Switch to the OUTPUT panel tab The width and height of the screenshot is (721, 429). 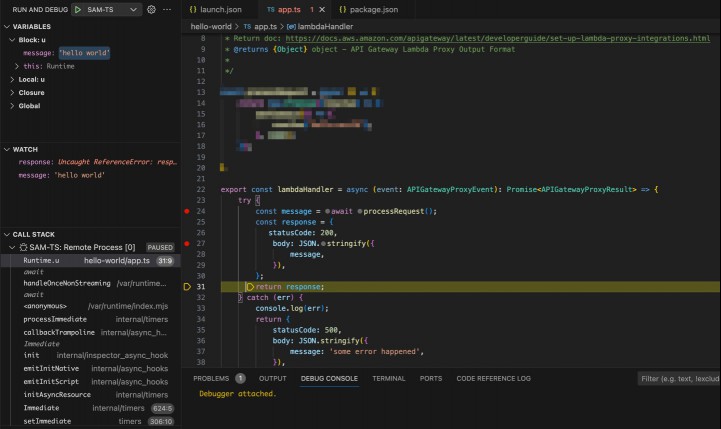273,378
